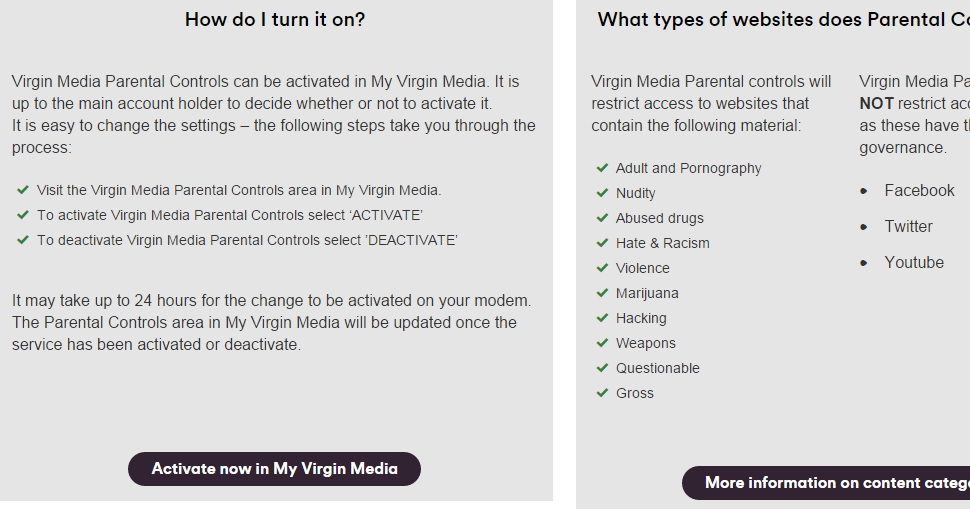Click the checkmark beside the 'DEACTIVATE' instruction
This screenshot has height=509, width=970.
23,240
